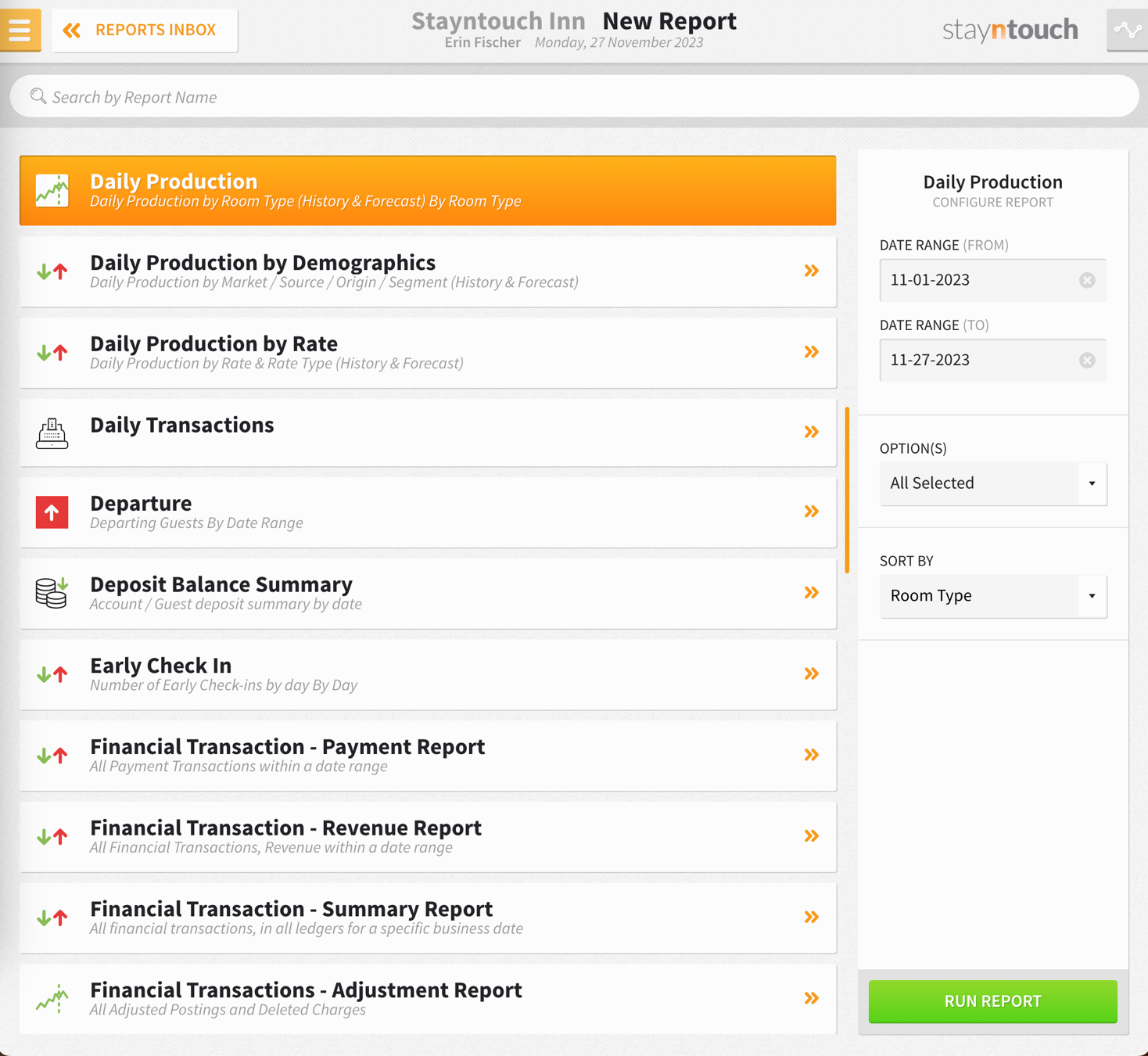1148x1056 pixels.
Task: Expand Daily Production by Rate chevron
Action: 812,352
